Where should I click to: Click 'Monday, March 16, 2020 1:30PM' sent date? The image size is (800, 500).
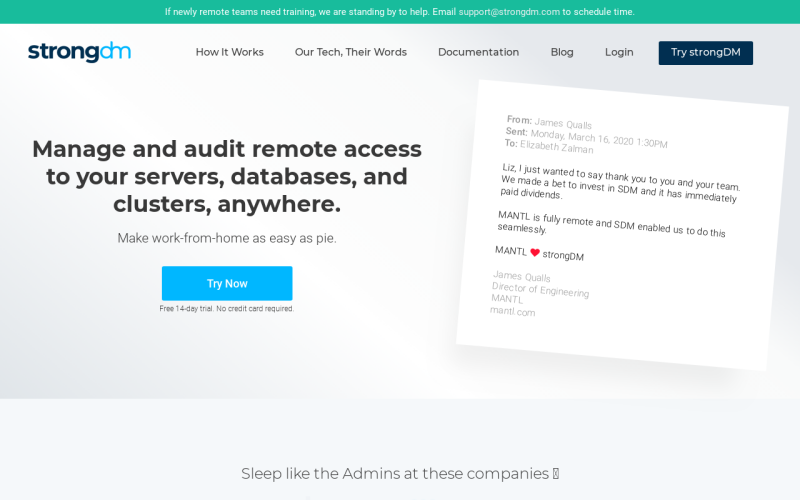coord(598,139)
